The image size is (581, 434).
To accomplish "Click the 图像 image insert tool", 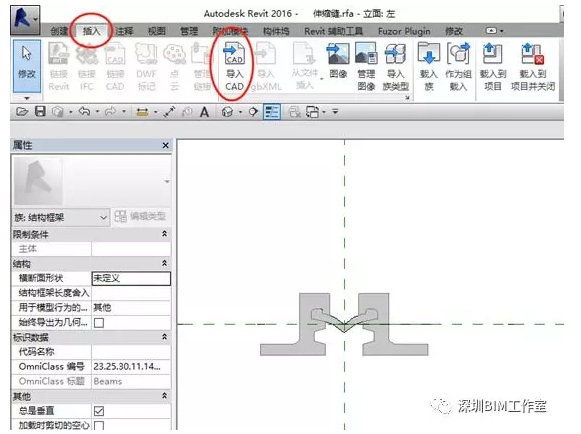I will [338, 61].
